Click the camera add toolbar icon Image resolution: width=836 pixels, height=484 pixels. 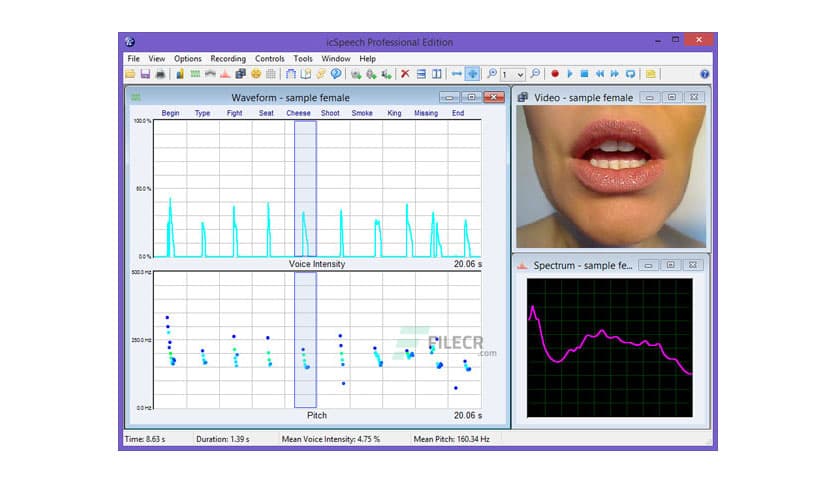click(x=356, y=74)
